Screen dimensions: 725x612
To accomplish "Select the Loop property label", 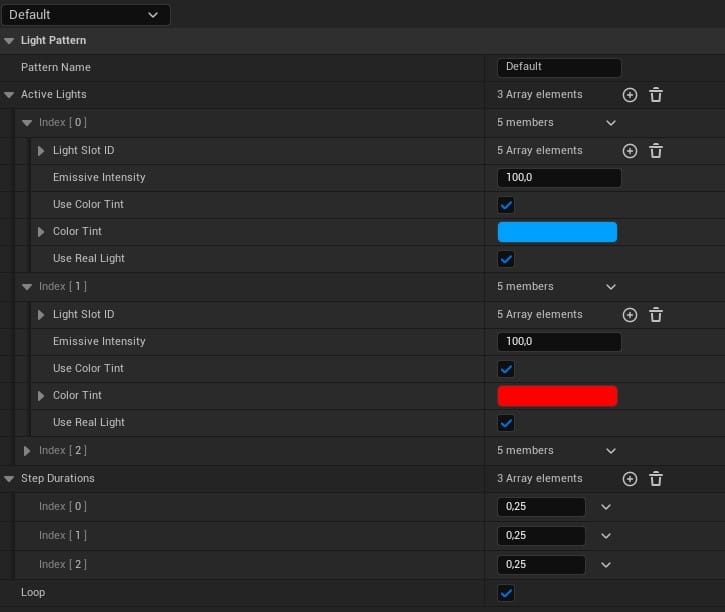I will [33, 593].
